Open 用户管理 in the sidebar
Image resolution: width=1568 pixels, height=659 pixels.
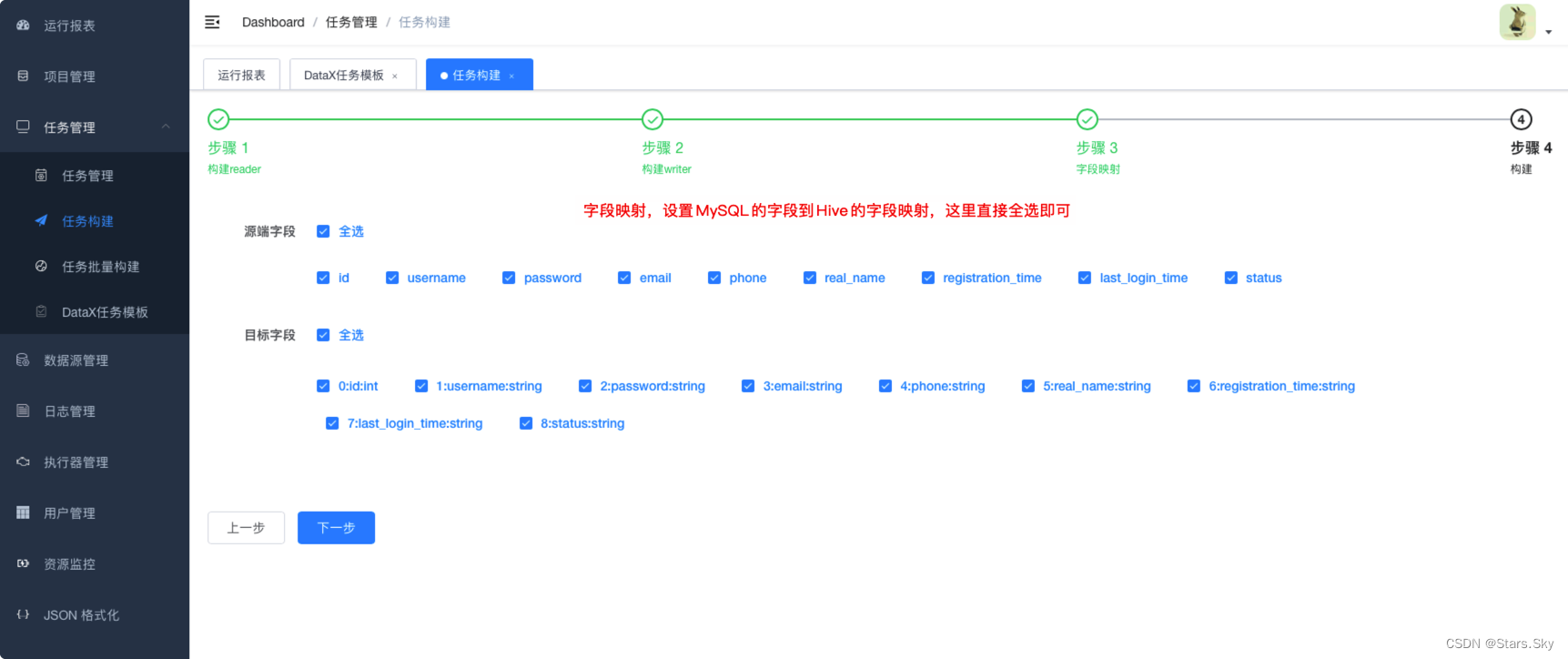pyautogui.click(x=95, y=513)
